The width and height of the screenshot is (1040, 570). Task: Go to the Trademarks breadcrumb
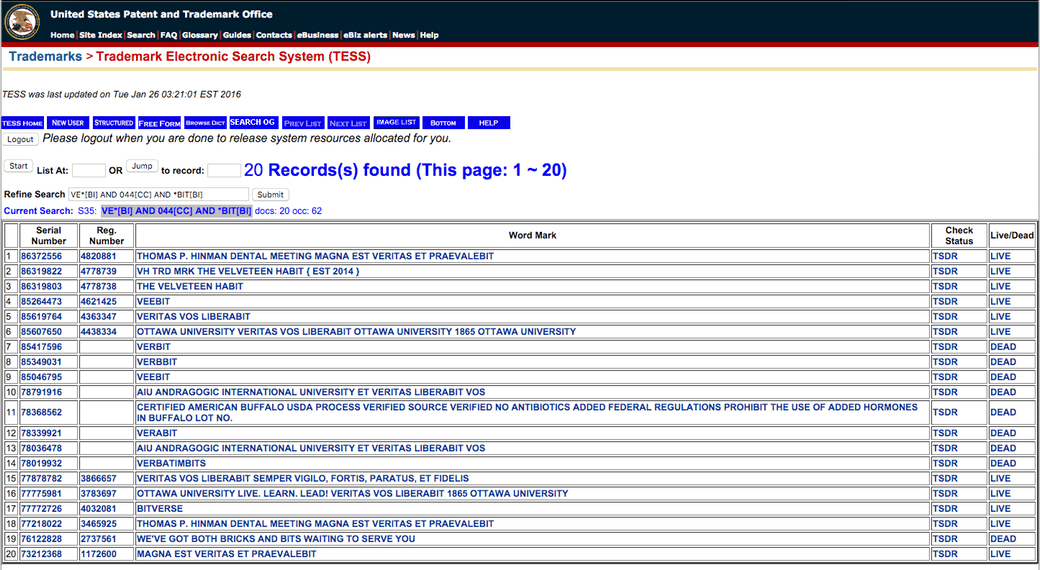point(45,56)
